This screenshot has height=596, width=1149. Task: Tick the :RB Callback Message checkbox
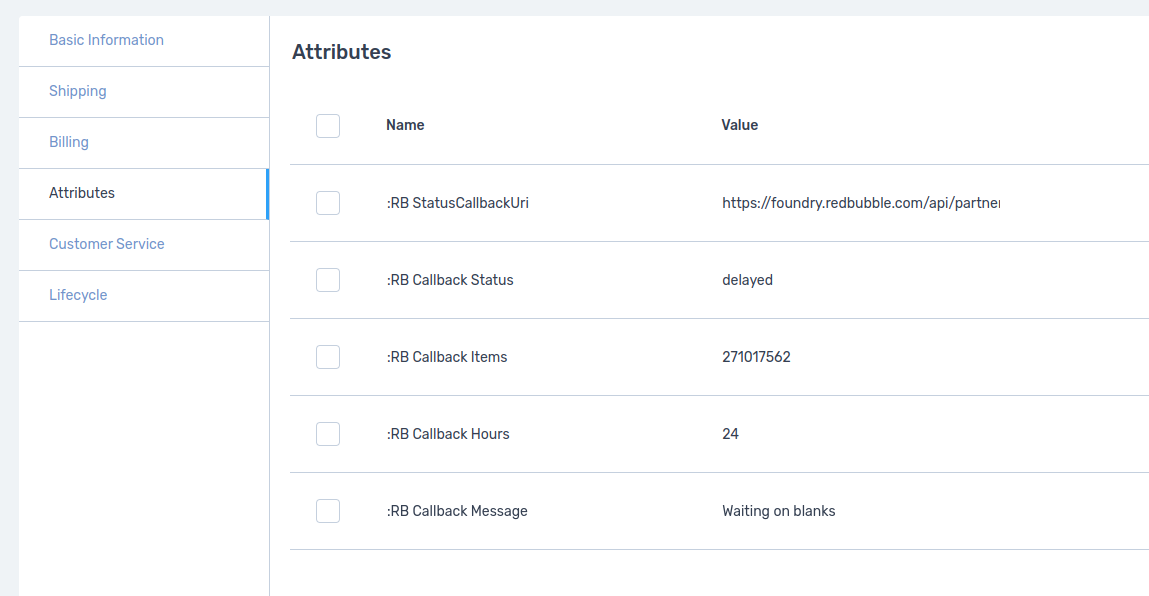tap(328, 511)
